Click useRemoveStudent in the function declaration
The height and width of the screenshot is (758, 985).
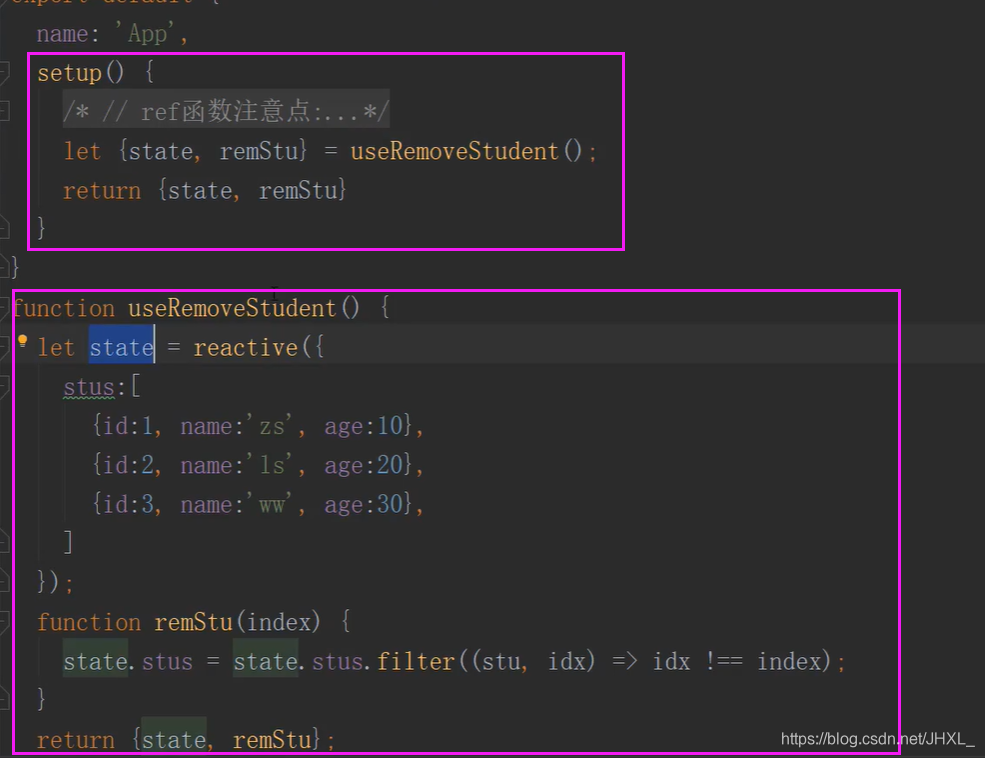pyautogui.click(x=232, y=308)
